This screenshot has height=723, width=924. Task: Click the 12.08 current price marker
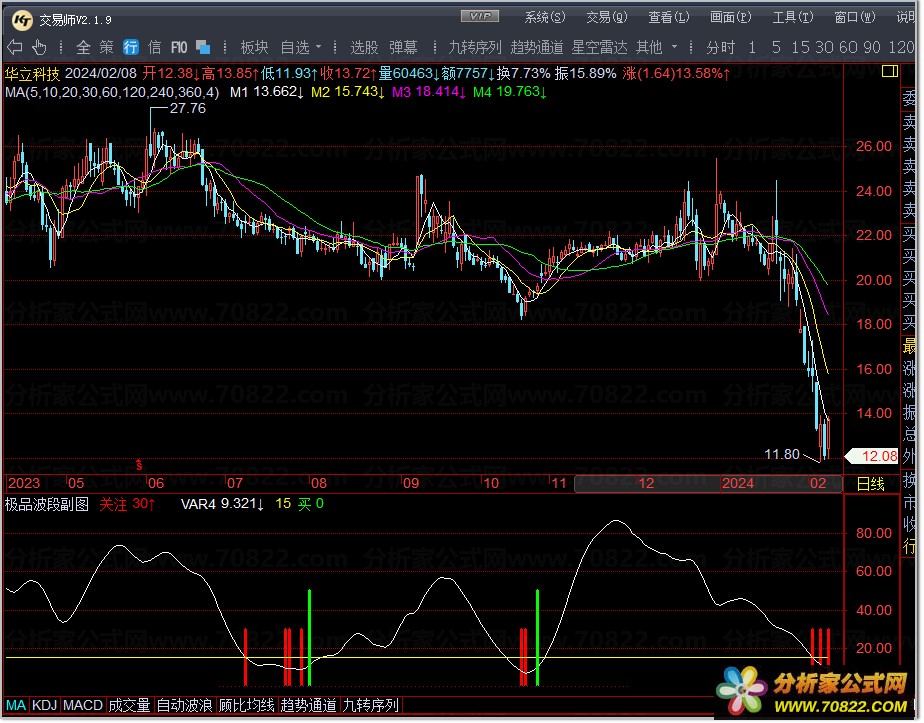[x=872, y=456]
